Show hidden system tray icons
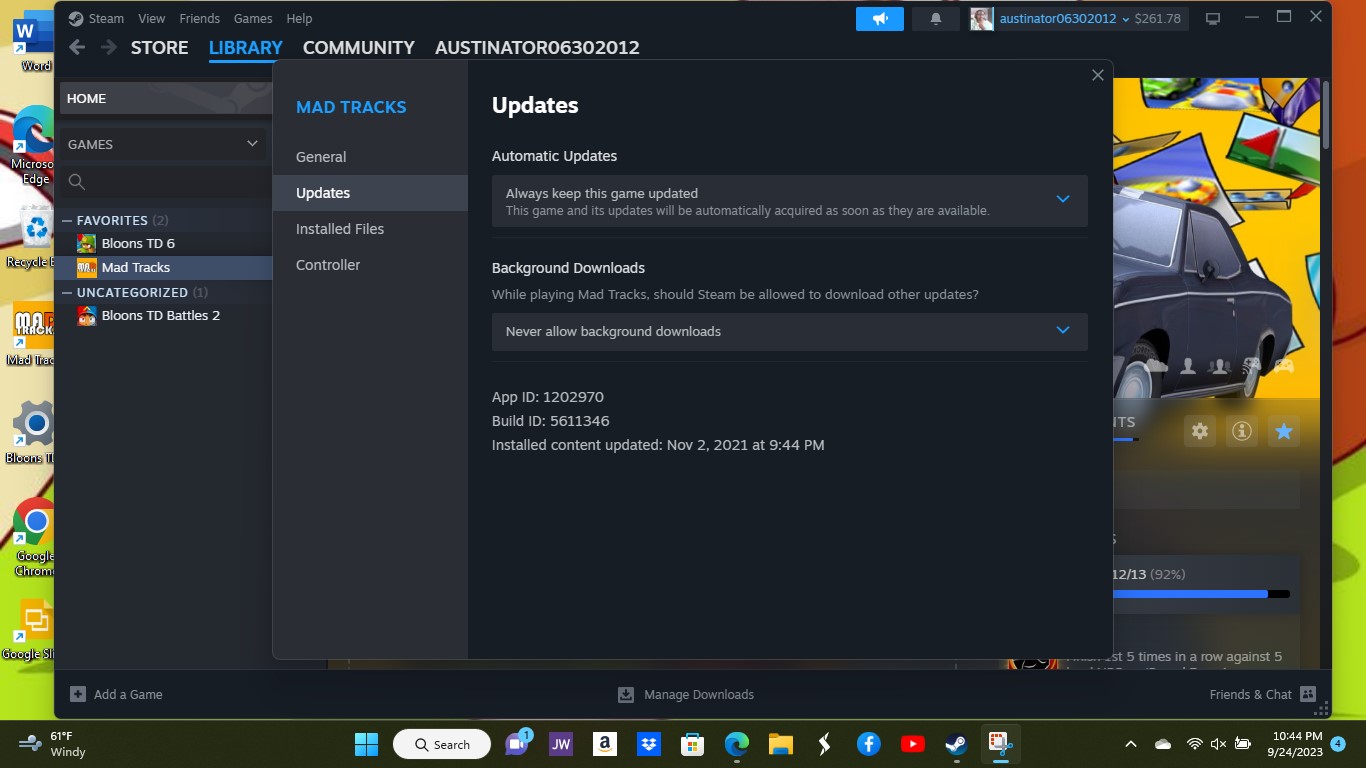 [1131, 744]
